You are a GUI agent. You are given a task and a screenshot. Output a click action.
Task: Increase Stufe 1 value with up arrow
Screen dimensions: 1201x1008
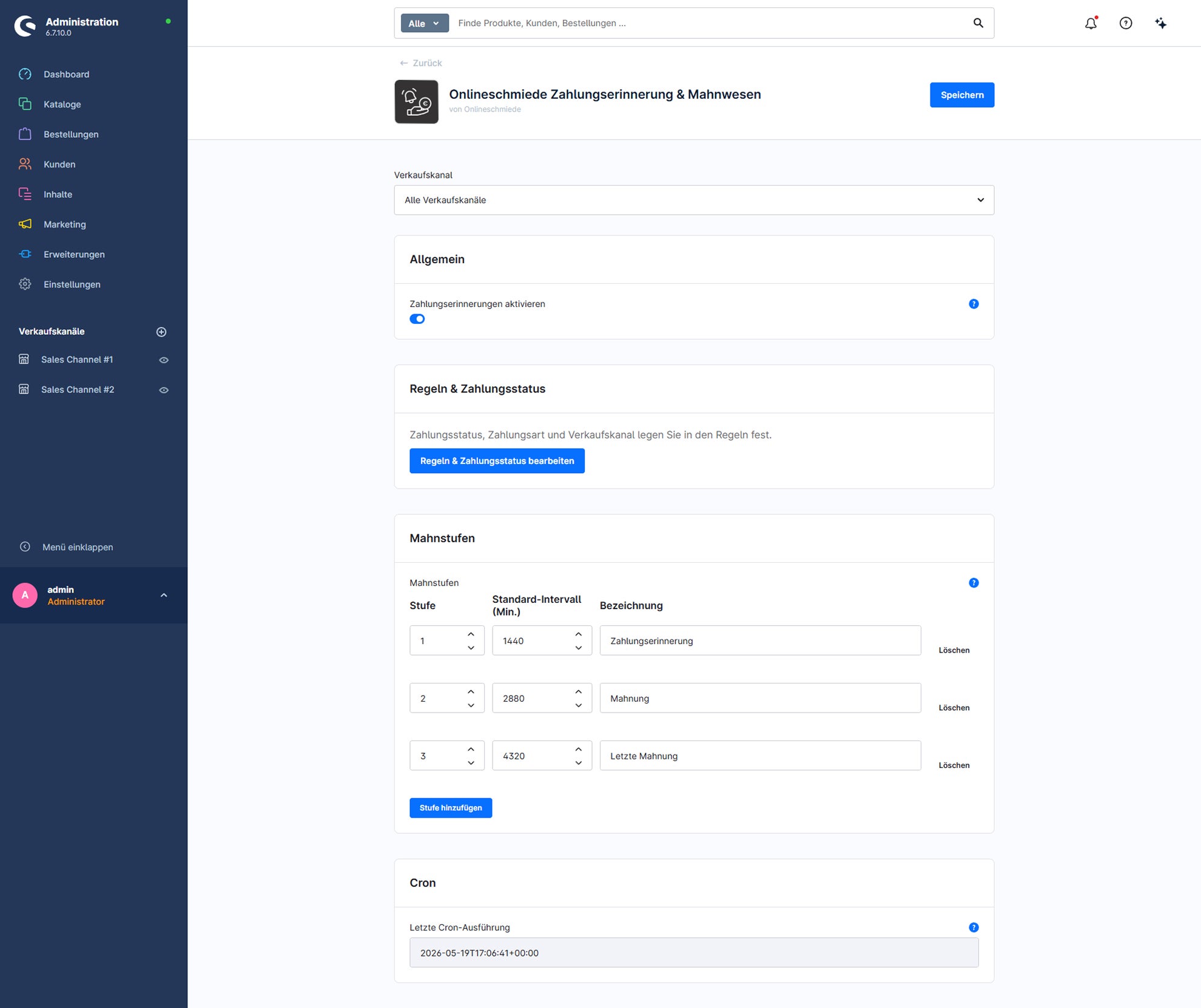pos(471,634)
